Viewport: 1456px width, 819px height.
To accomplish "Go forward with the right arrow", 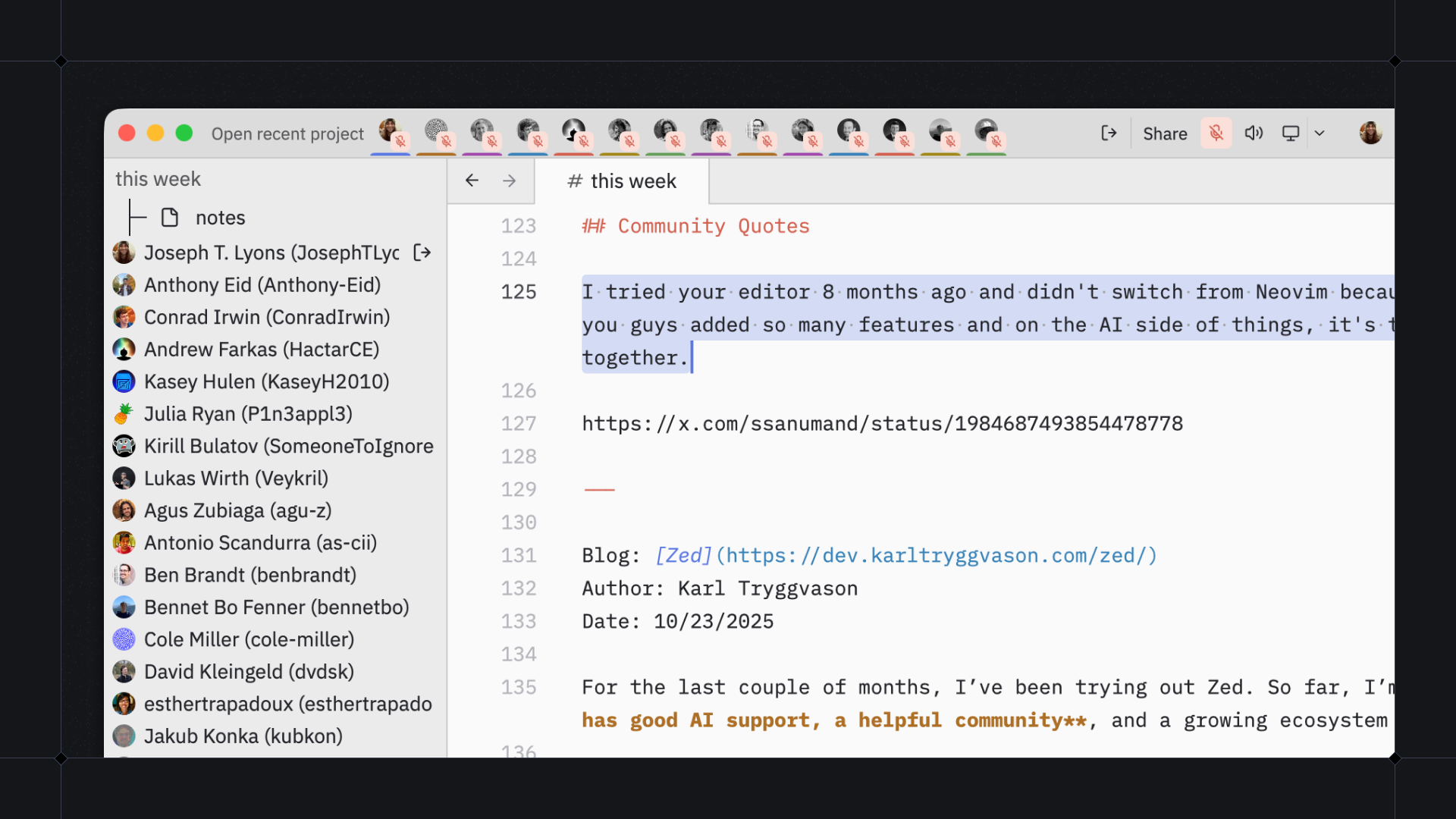I will (510, 180).
